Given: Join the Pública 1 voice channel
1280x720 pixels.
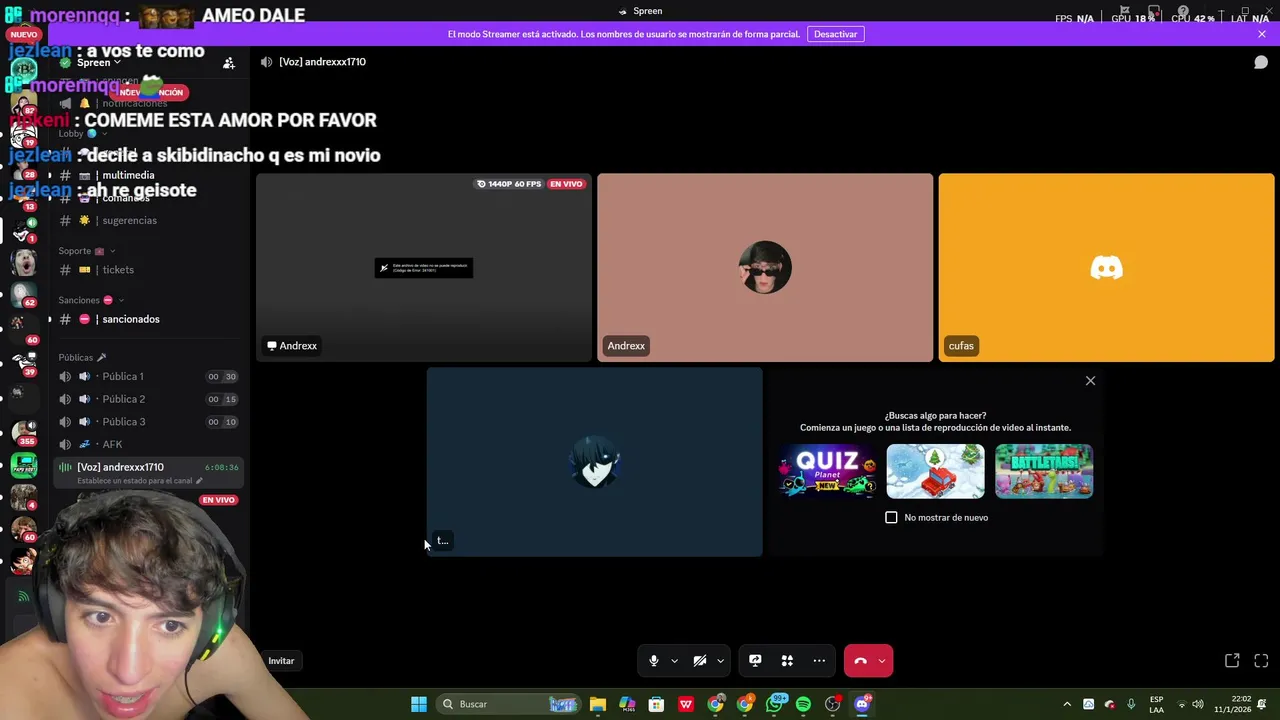Looking at the screenshot, I should coord(147,377).
